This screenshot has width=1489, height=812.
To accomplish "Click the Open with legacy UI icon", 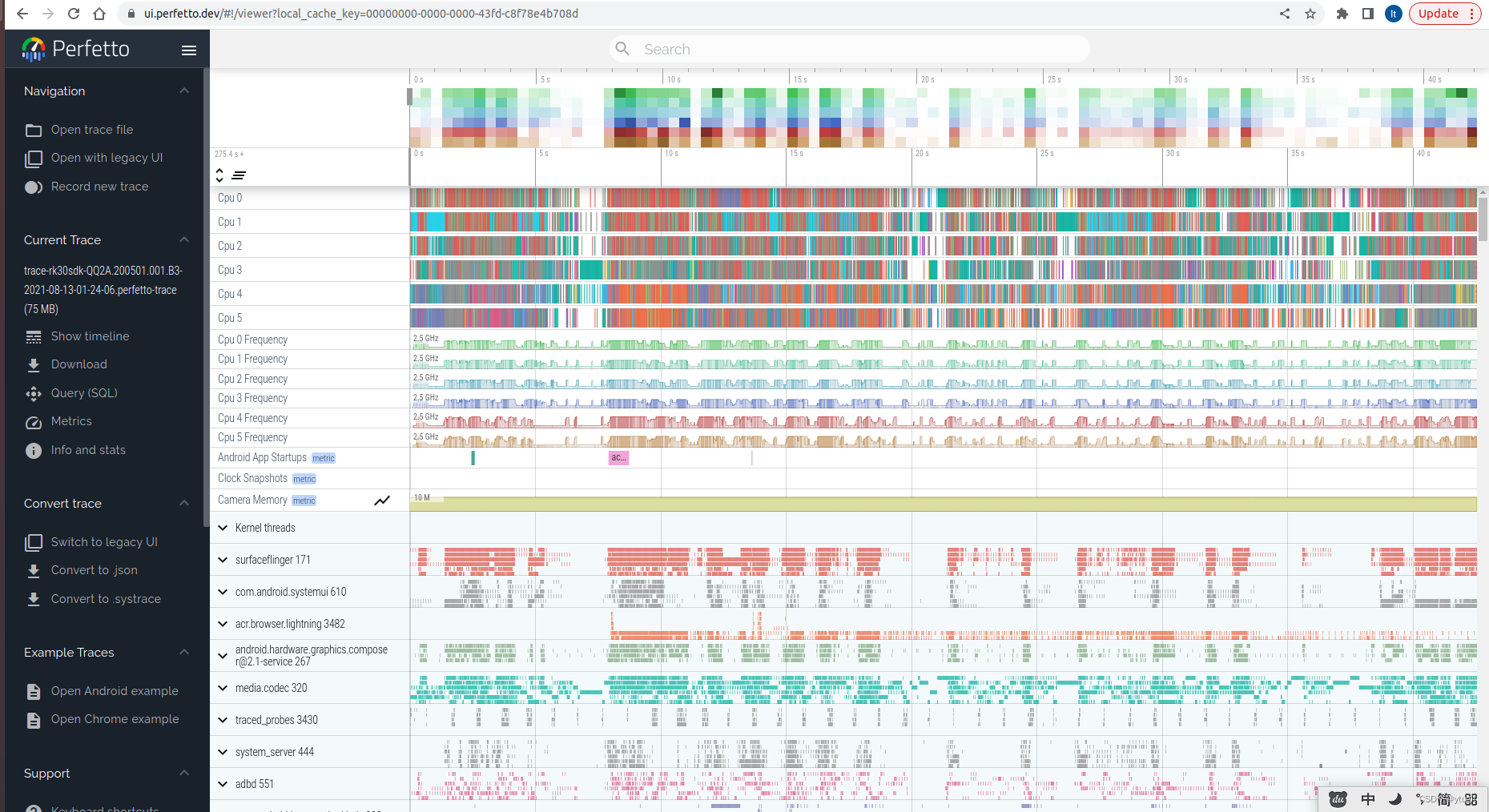I will click(34, 159).
